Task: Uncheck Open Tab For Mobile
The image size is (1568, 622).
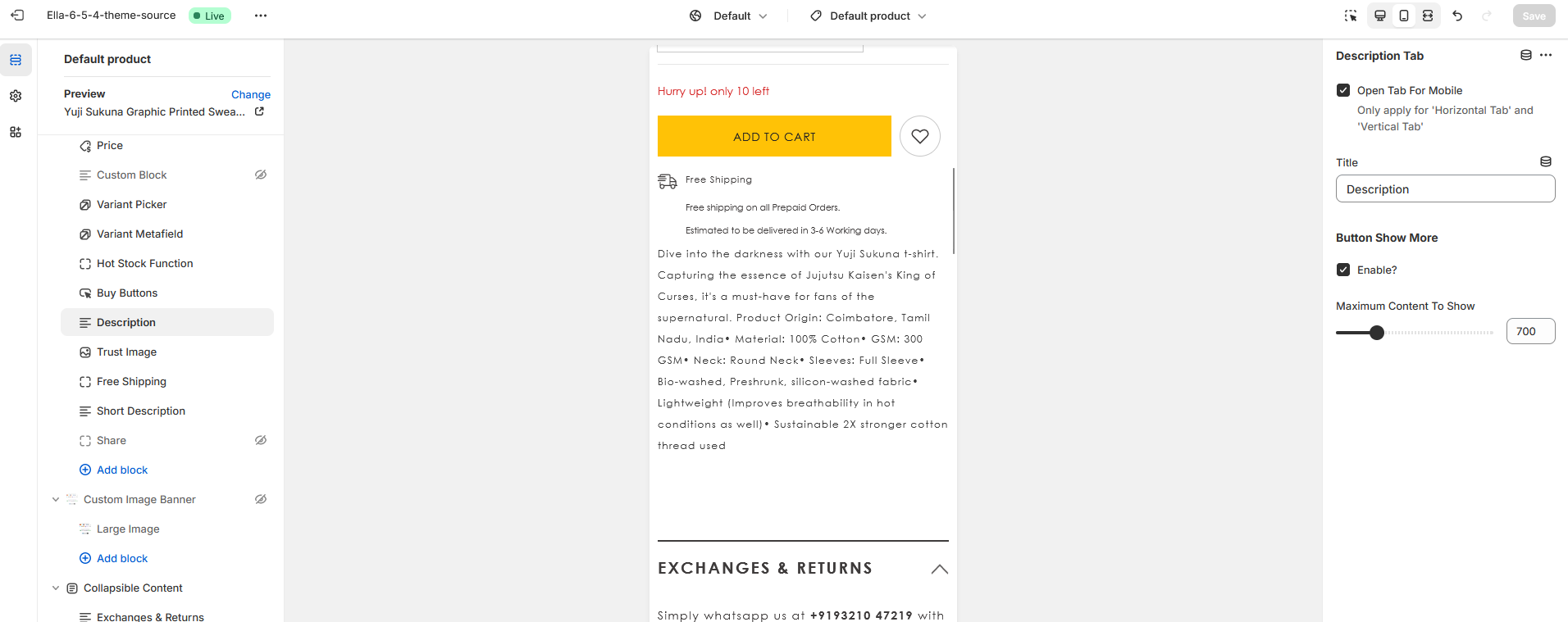Action: 1343,90
